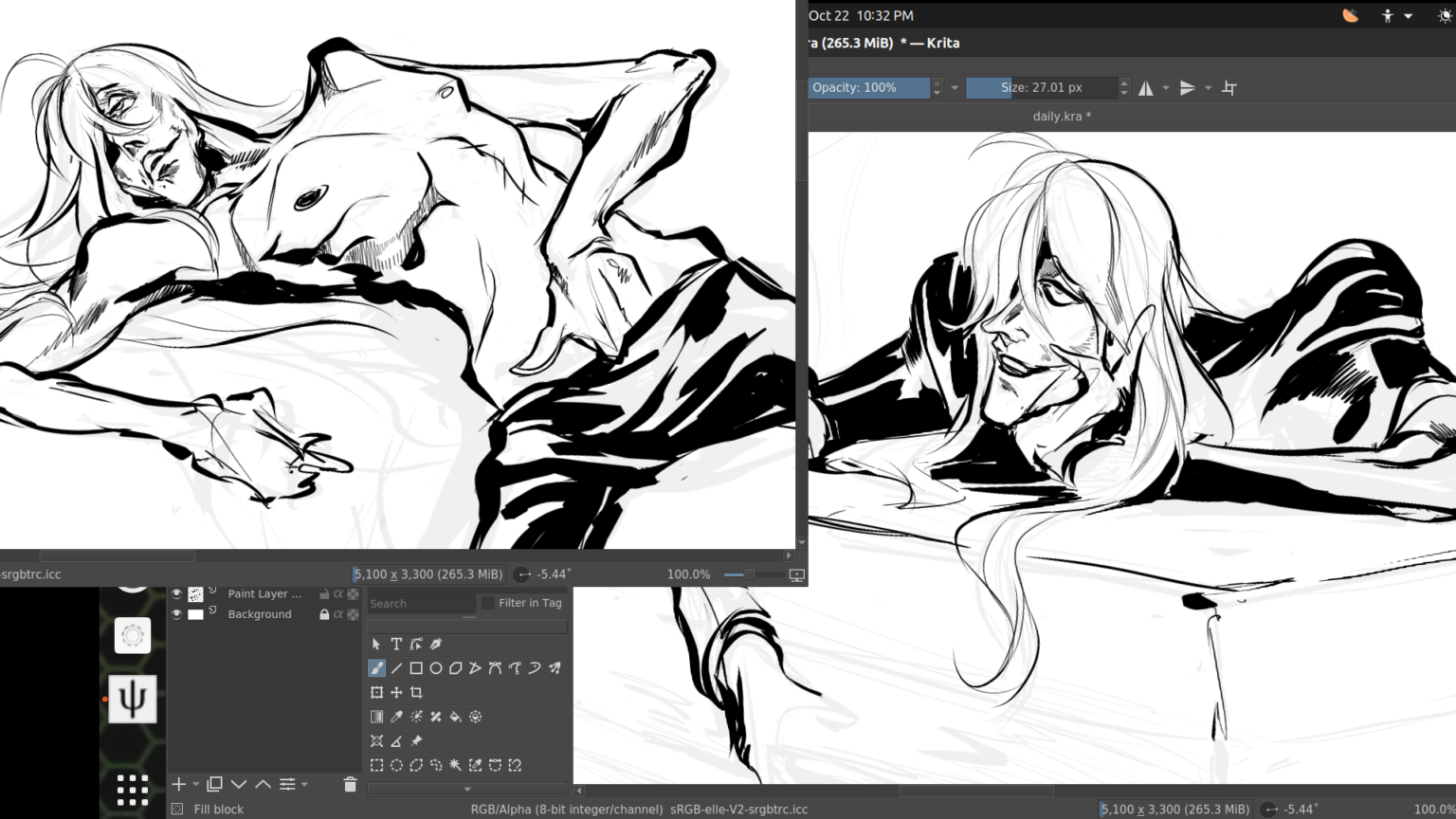The height and width of the screenshot is (819, 1456).
Task: Open the dropdown next to Add Layer
Action: click(196, 784)
